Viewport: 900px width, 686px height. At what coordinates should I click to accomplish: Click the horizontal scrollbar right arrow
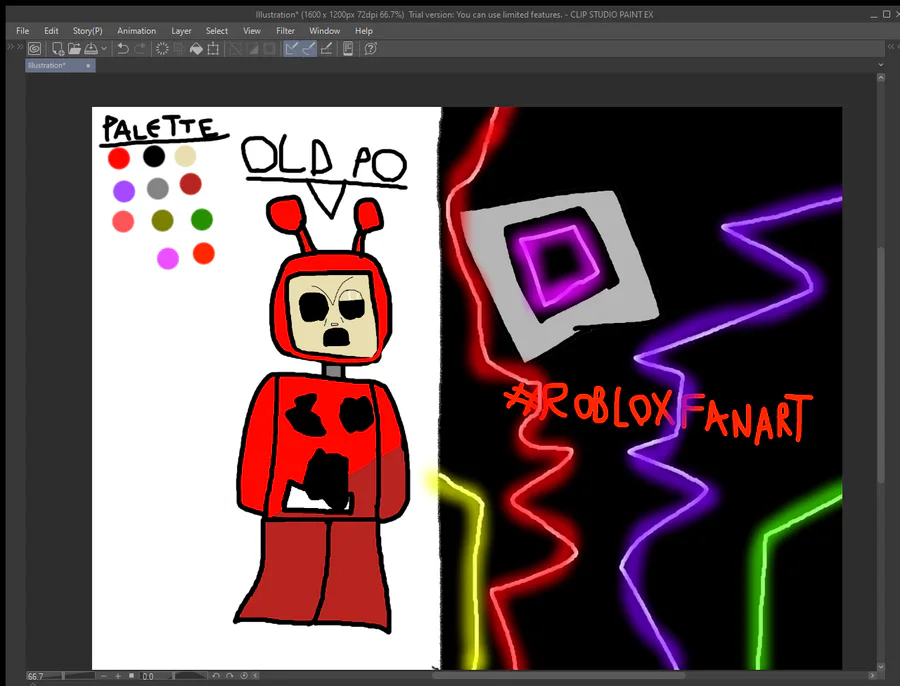[x=872, y=676]
